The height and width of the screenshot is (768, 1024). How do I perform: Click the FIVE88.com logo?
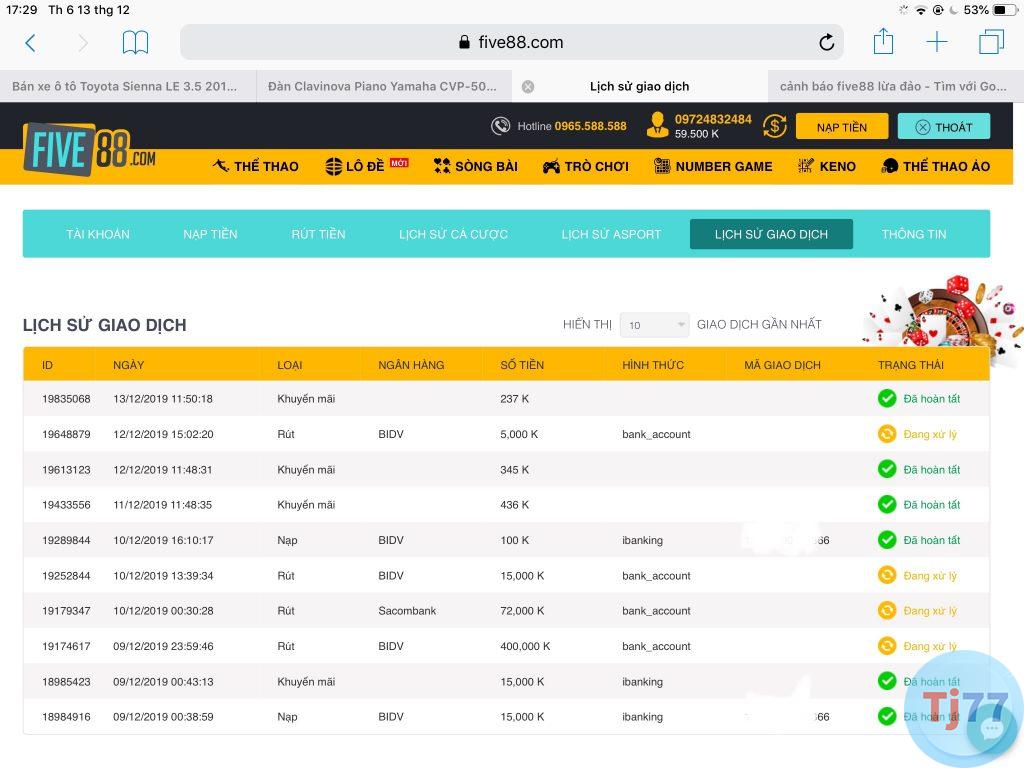[x=89, y=148]
